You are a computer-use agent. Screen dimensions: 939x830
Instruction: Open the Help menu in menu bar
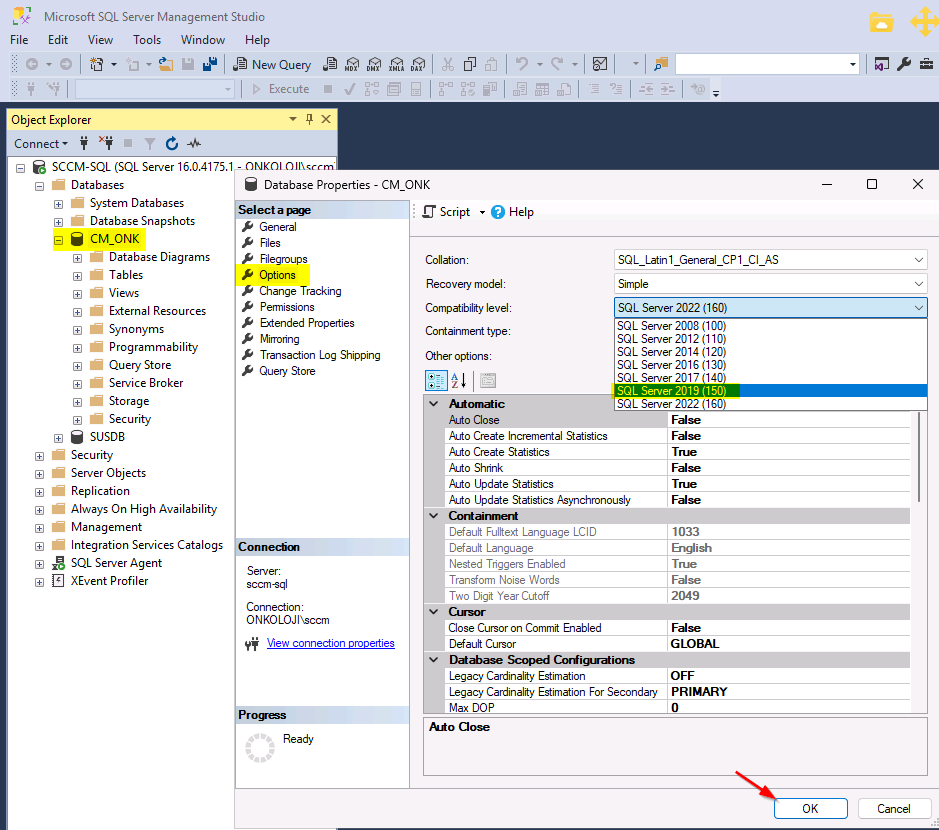coord(257,40)
